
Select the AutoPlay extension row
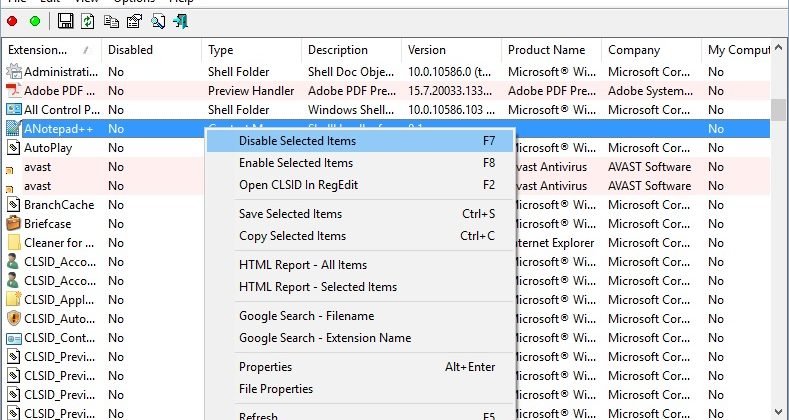point(48,148)
